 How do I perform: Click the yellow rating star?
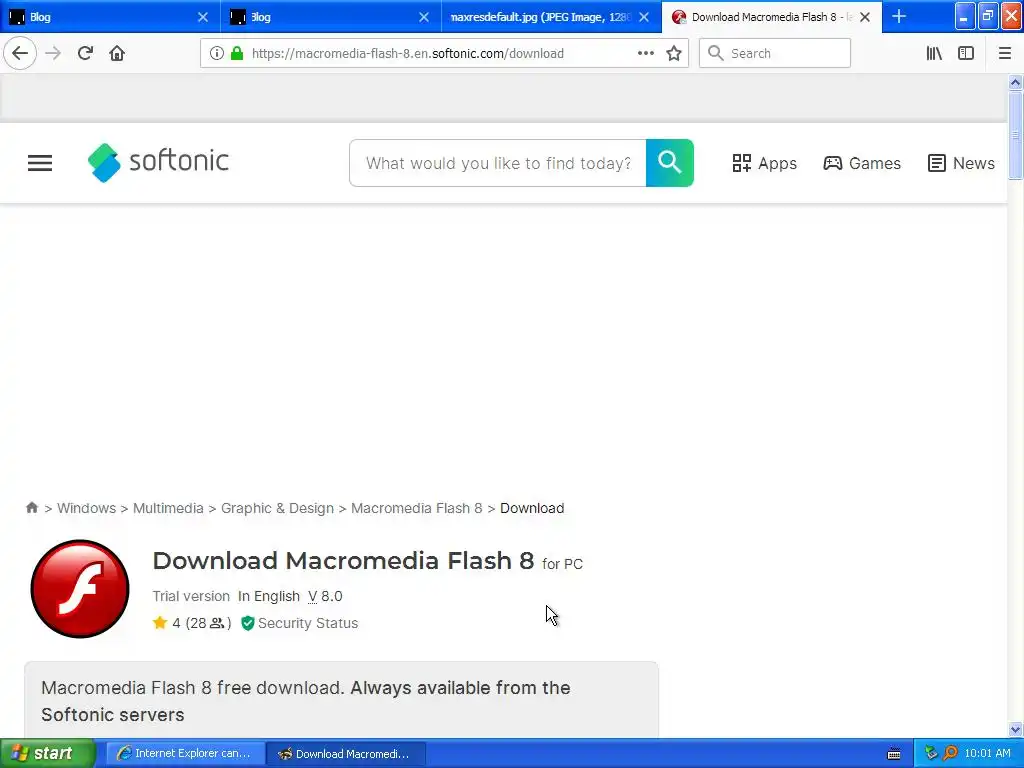click(x=160, y=623)
